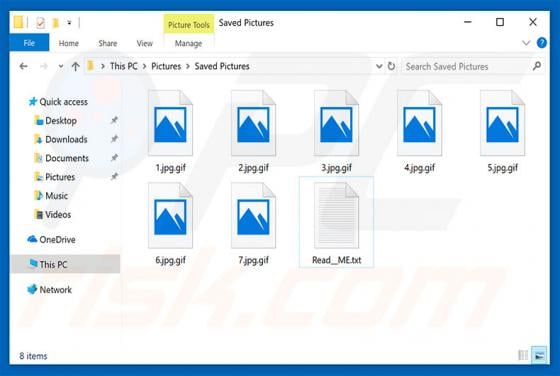This screenshot has height=376, width=560.
Task: Open the address bar history dropdown
Action: (x=379, y=66)
